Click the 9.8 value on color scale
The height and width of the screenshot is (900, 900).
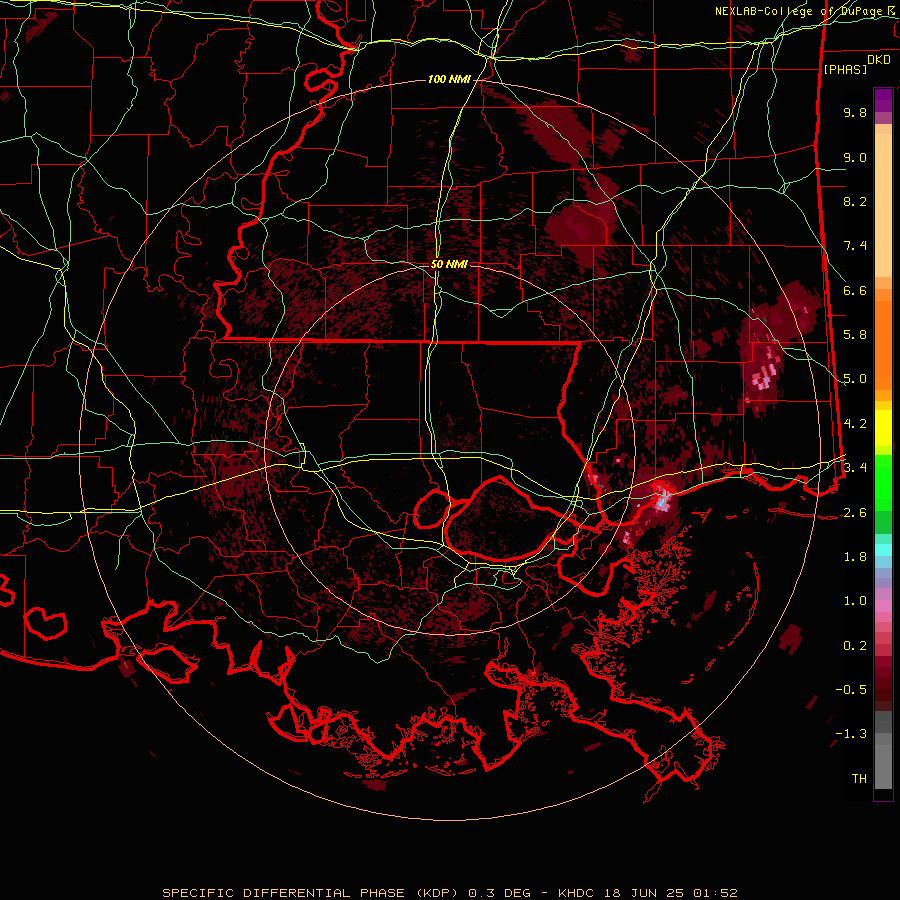click(x=855, y=113)
